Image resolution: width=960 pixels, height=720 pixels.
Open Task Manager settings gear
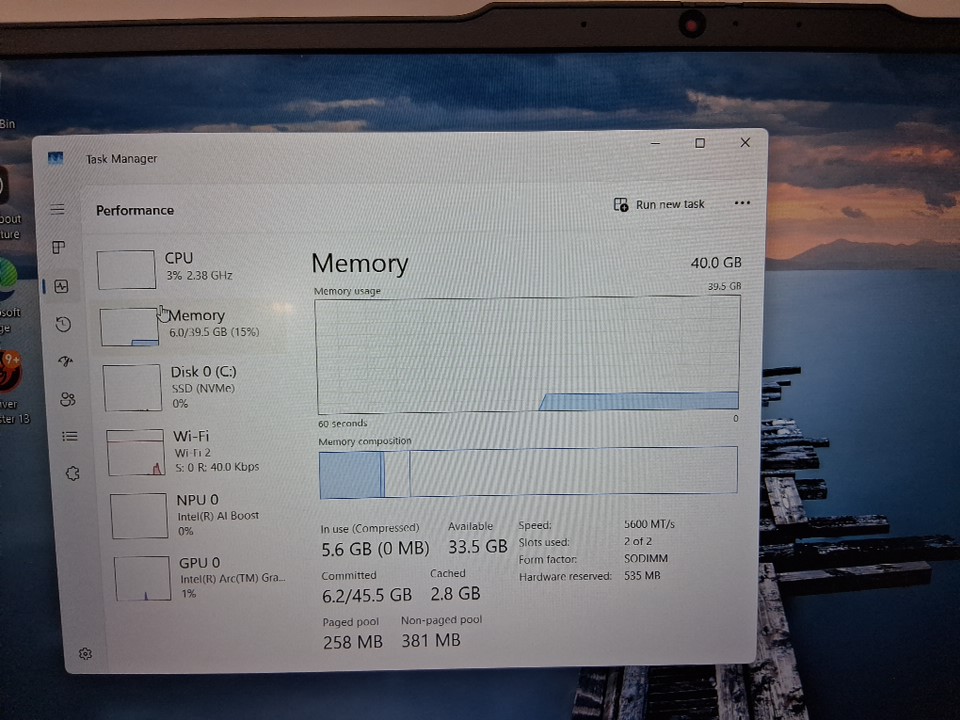pos(85,654)
